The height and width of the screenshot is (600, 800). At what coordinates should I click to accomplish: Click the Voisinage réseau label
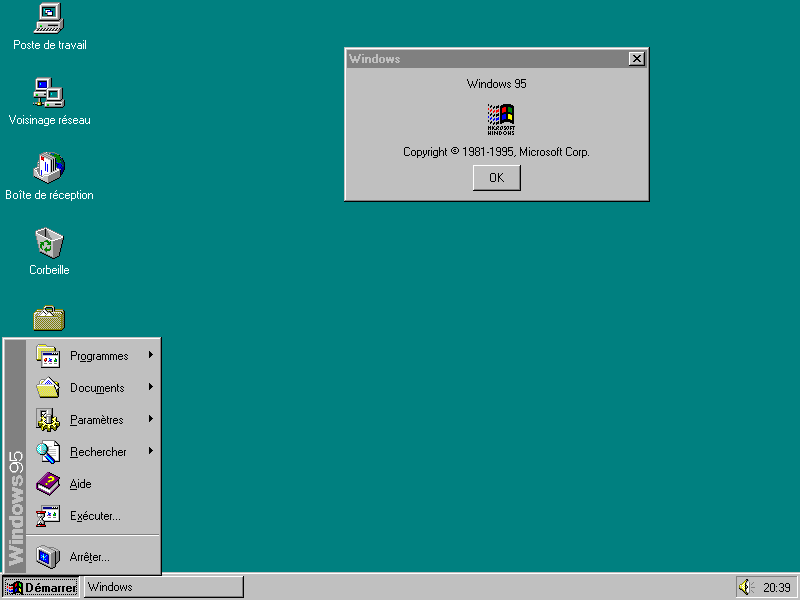(x=49, y=120)
